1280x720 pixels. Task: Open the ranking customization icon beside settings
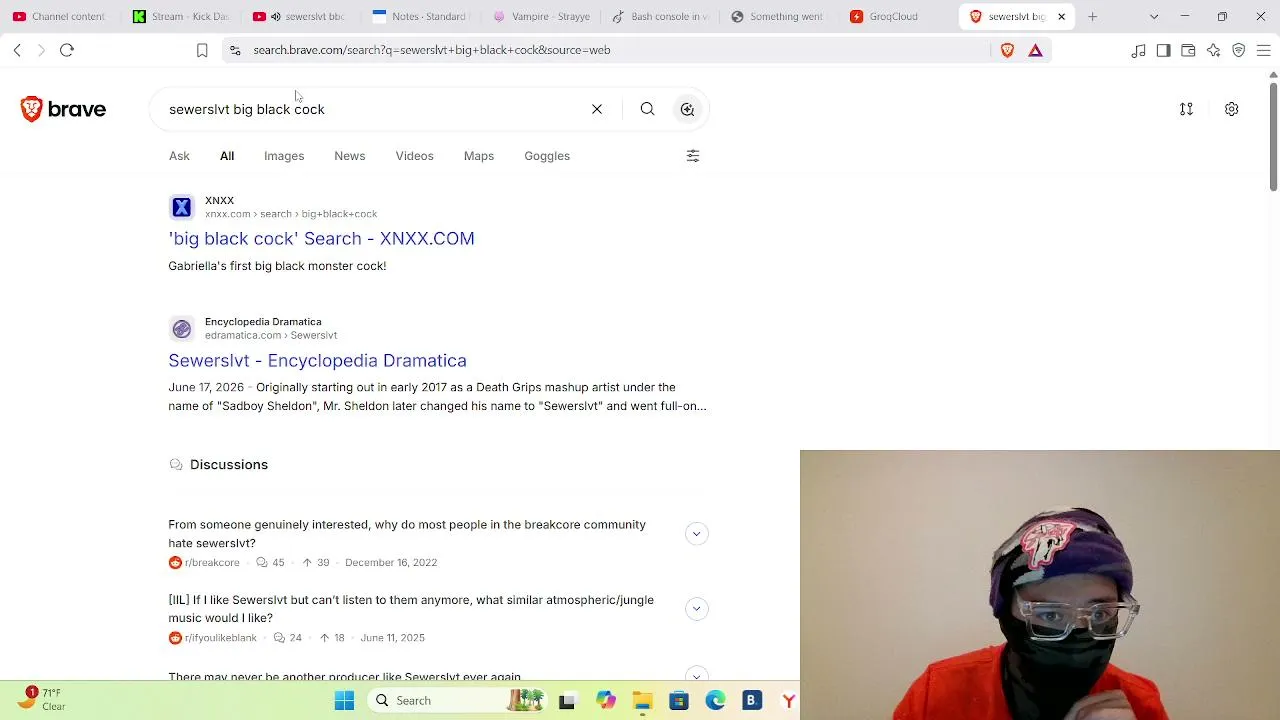tap(1186, 109)
